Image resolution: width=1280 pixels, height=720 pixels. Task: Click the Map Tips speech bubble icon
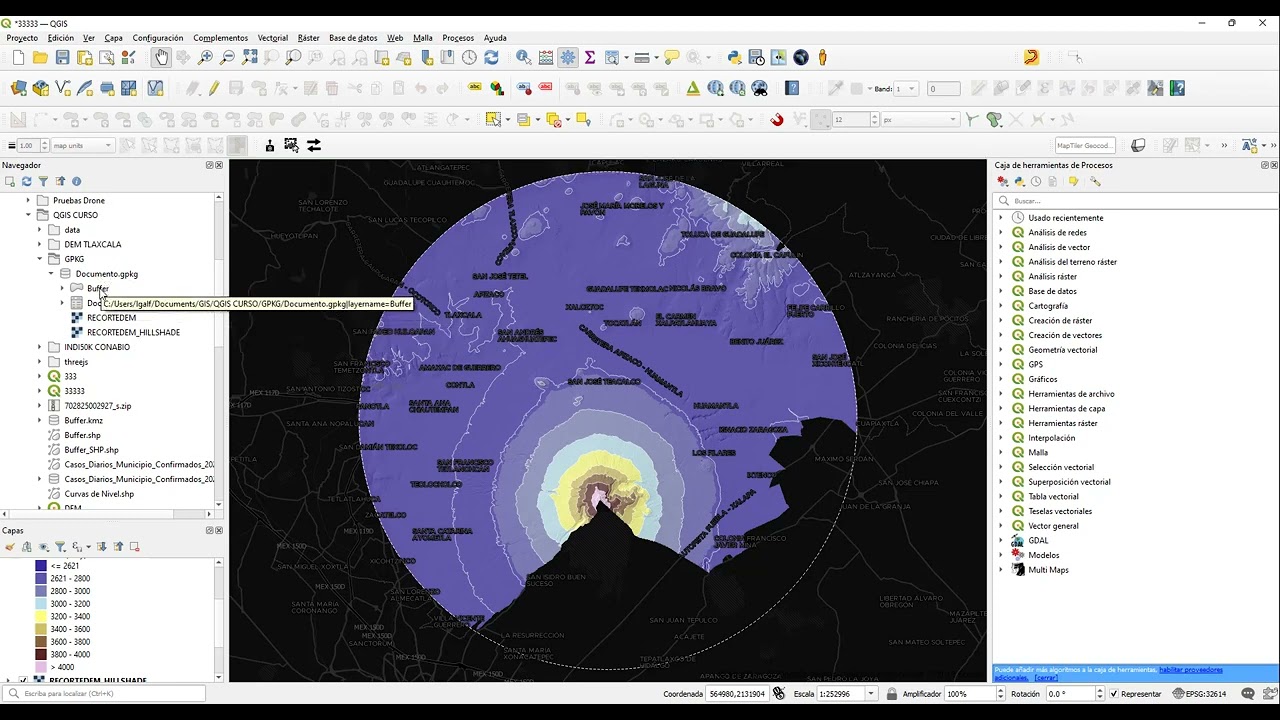click(672, 58)
